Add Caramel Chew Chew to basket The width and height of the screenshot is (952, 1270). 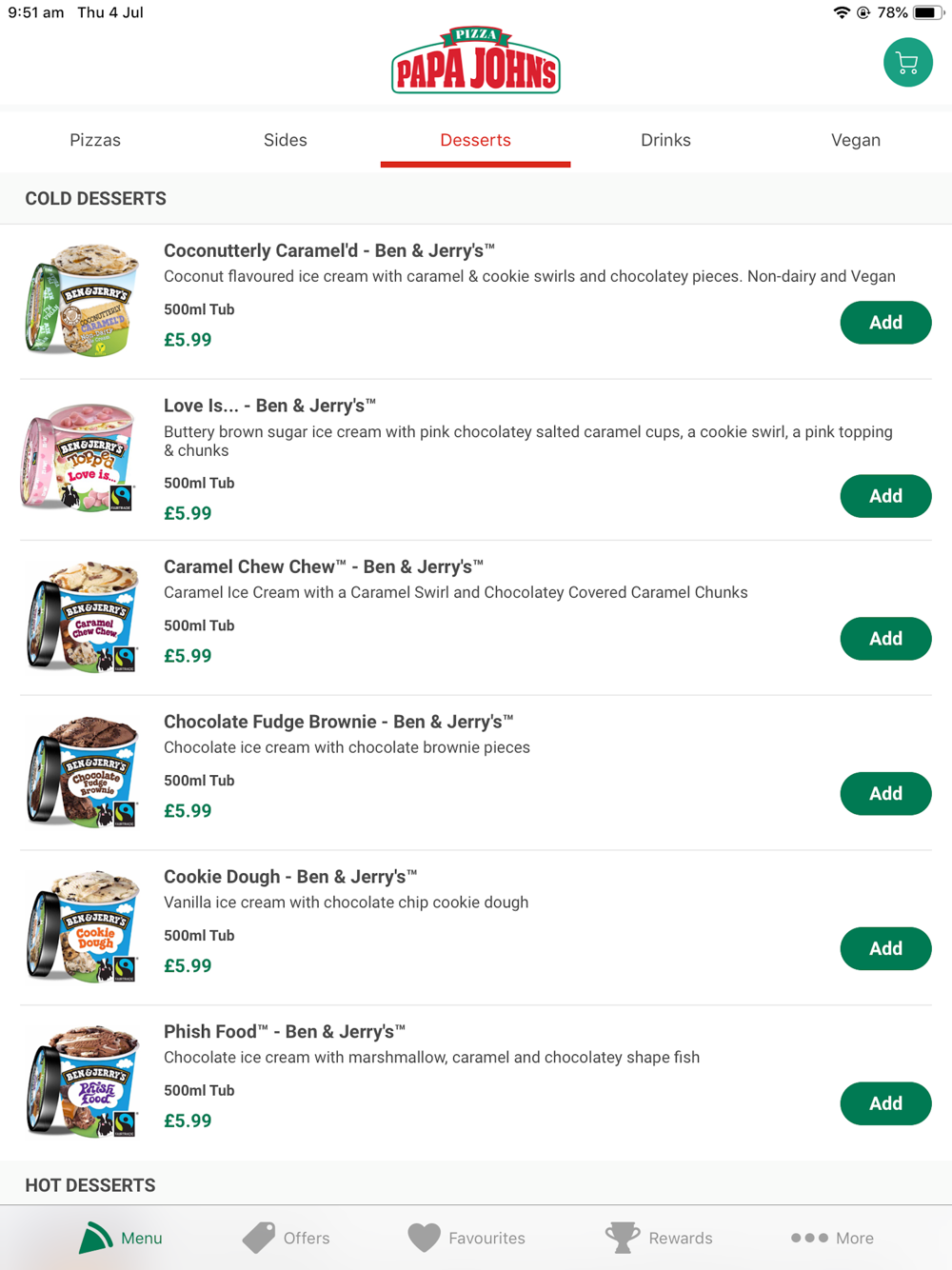[x=884, y=639]
